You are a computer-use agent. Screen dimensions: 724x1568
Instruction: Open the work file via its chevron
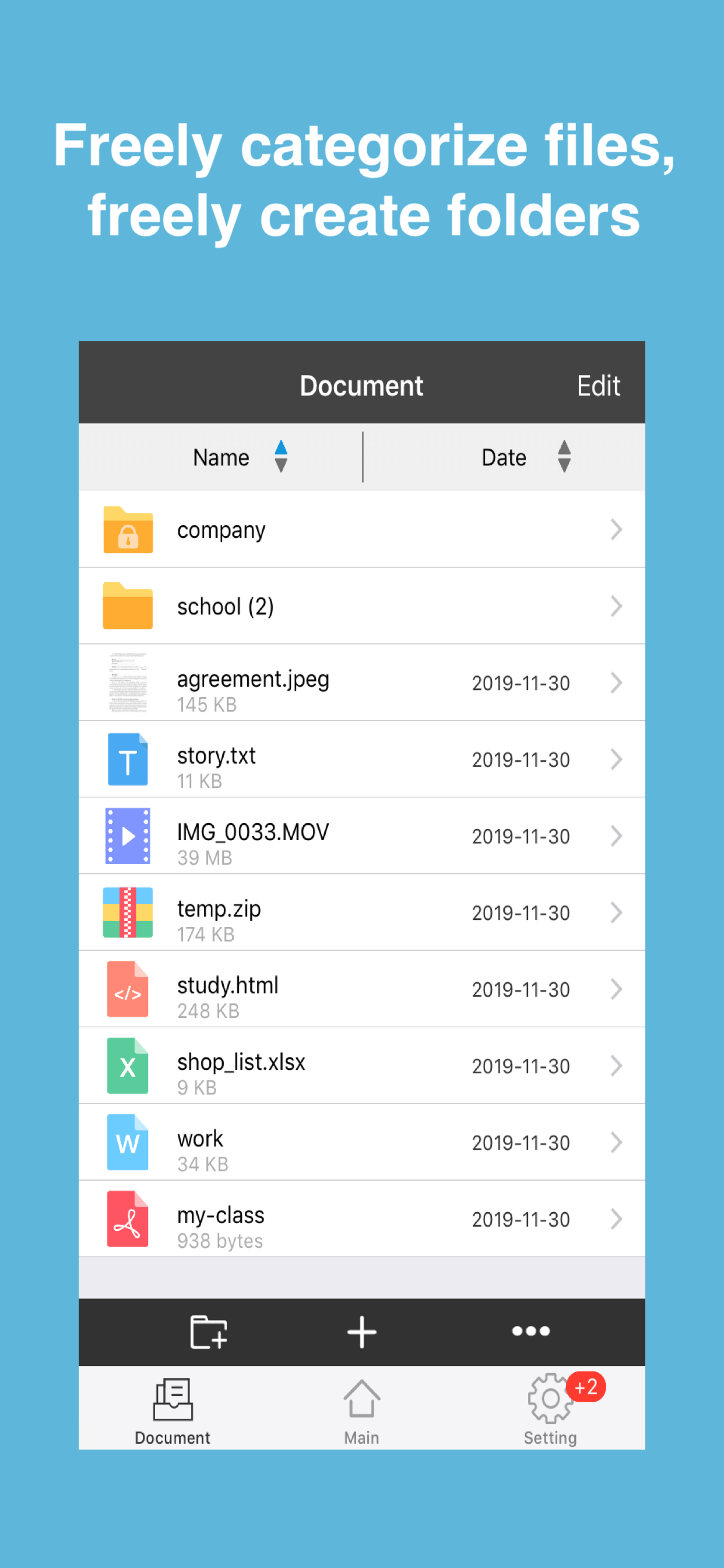(x=616, y=1143)
